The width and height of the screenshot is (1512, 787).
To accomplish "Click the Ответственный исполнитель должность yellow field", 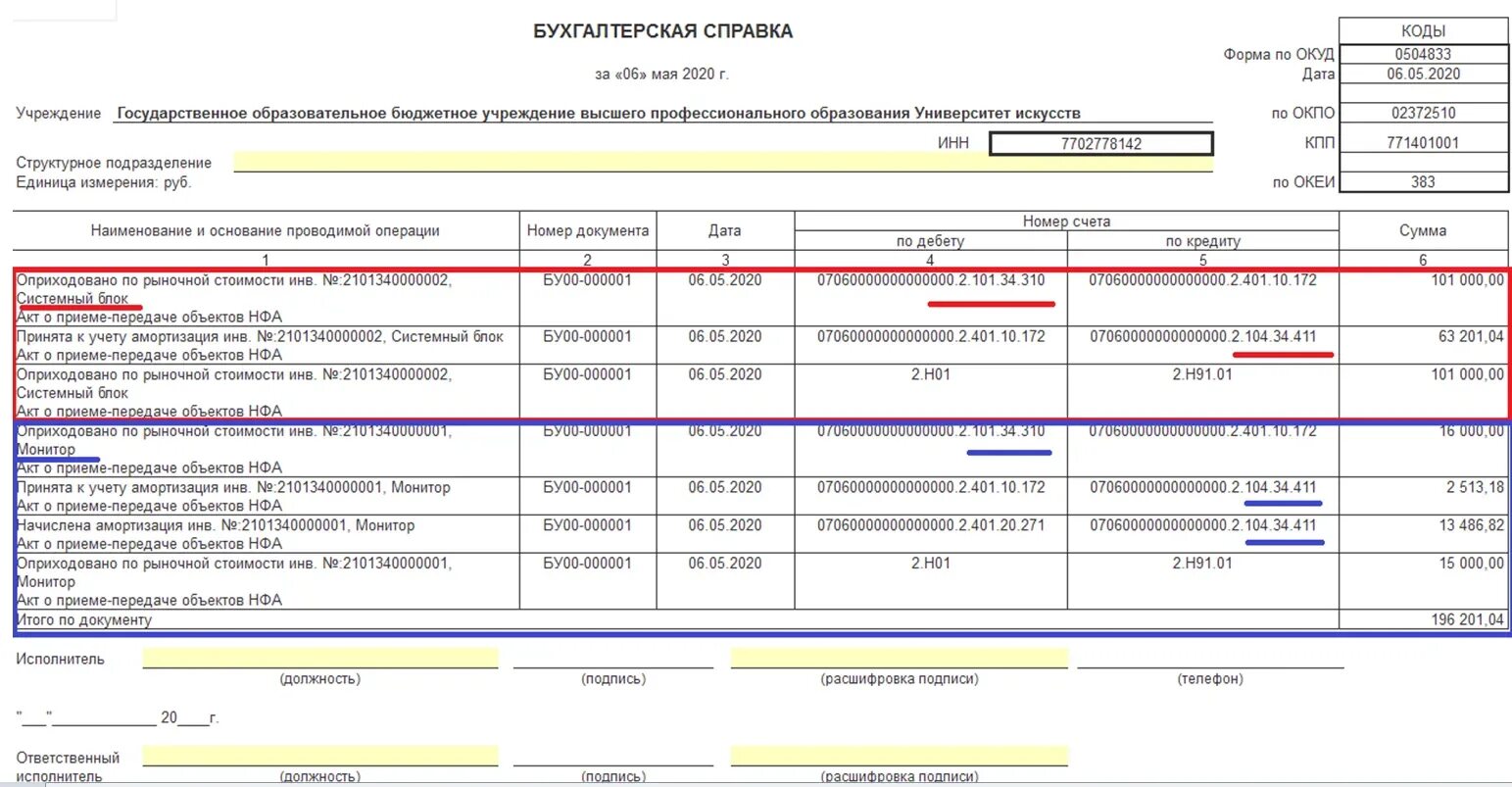I will pyautogui.click(x=320, y=756).
